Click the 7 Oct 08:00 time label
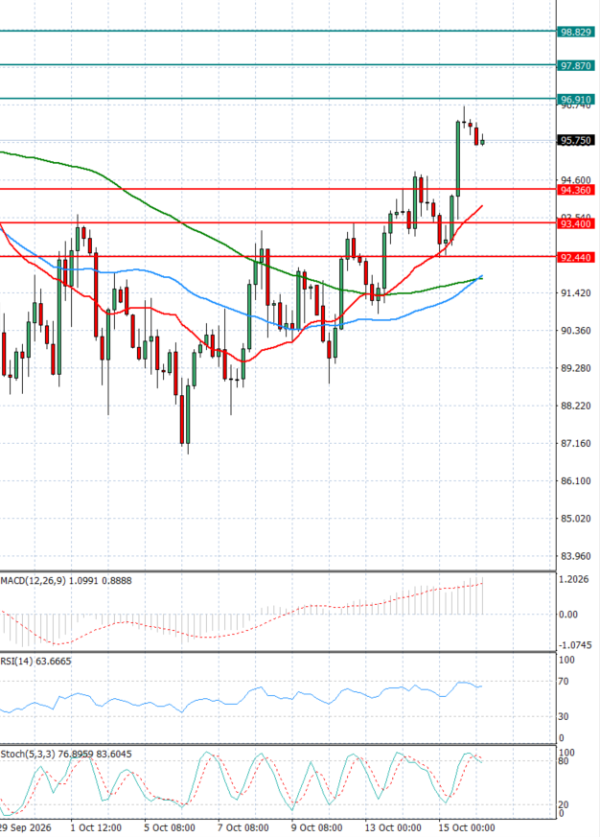600x837 pixels. [x=243, y=828]
